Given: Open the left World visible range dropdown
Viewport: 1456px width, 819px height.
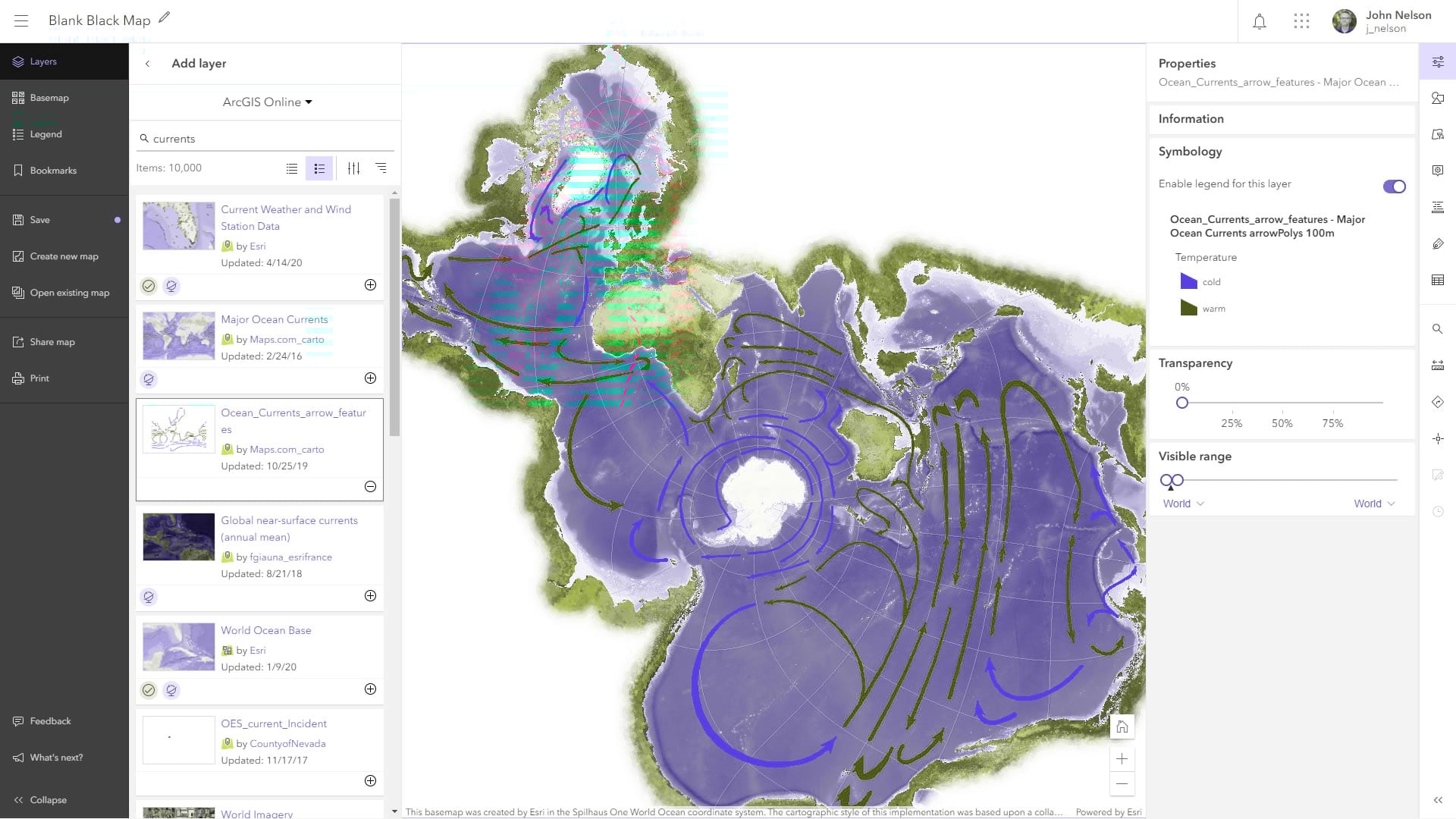Looking at the screenshot, I should pyautogui.click(x=1184, y=504).
